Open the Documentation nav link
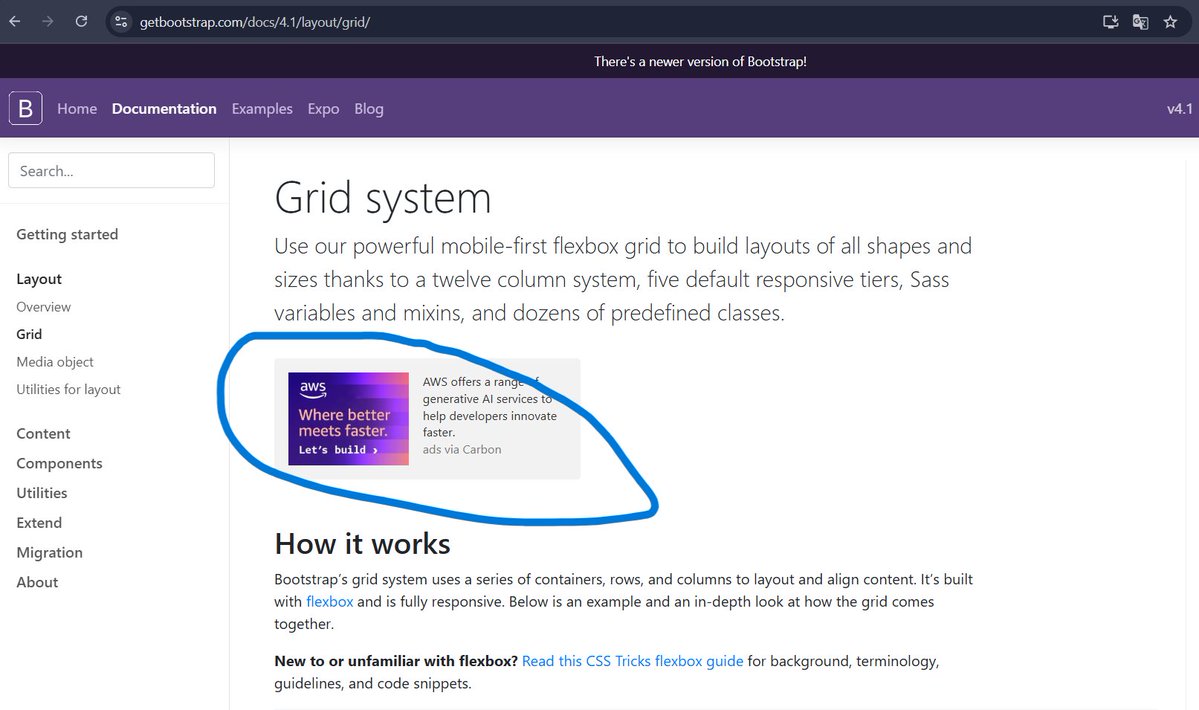Viewport: 1199px width, 710px height. tap(164, 109)
